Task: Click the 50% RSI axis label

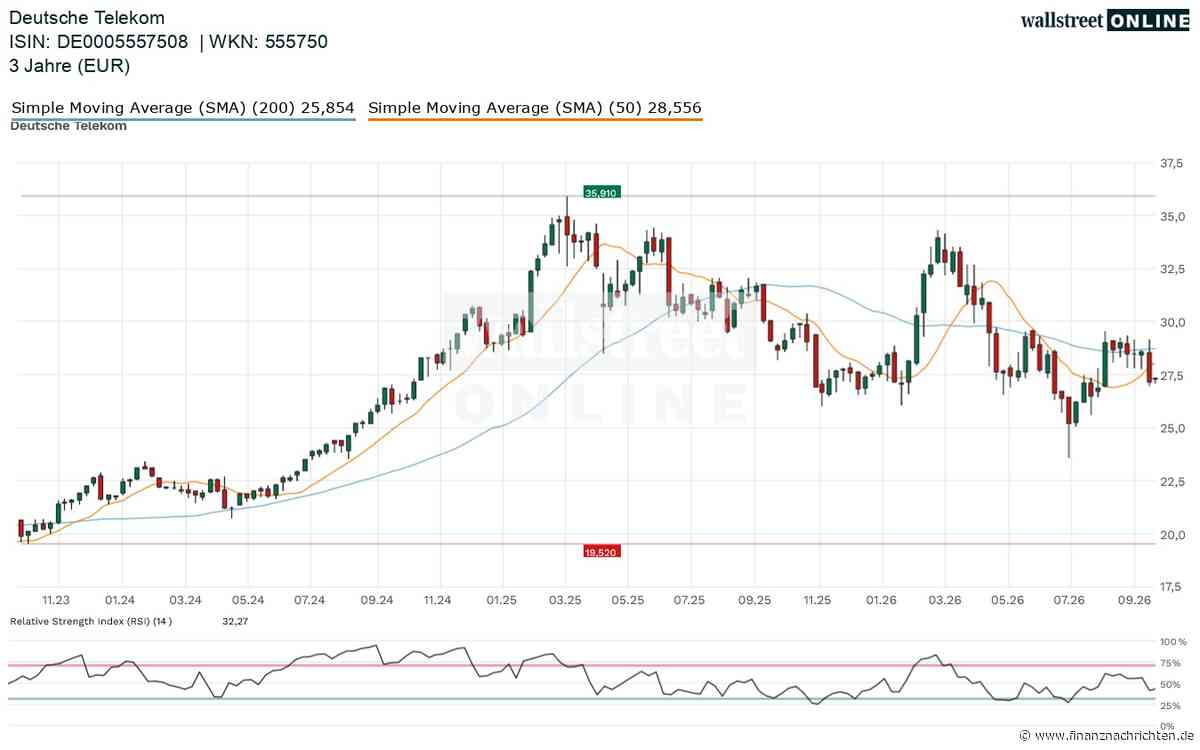Action: (x=1171, y=685)
